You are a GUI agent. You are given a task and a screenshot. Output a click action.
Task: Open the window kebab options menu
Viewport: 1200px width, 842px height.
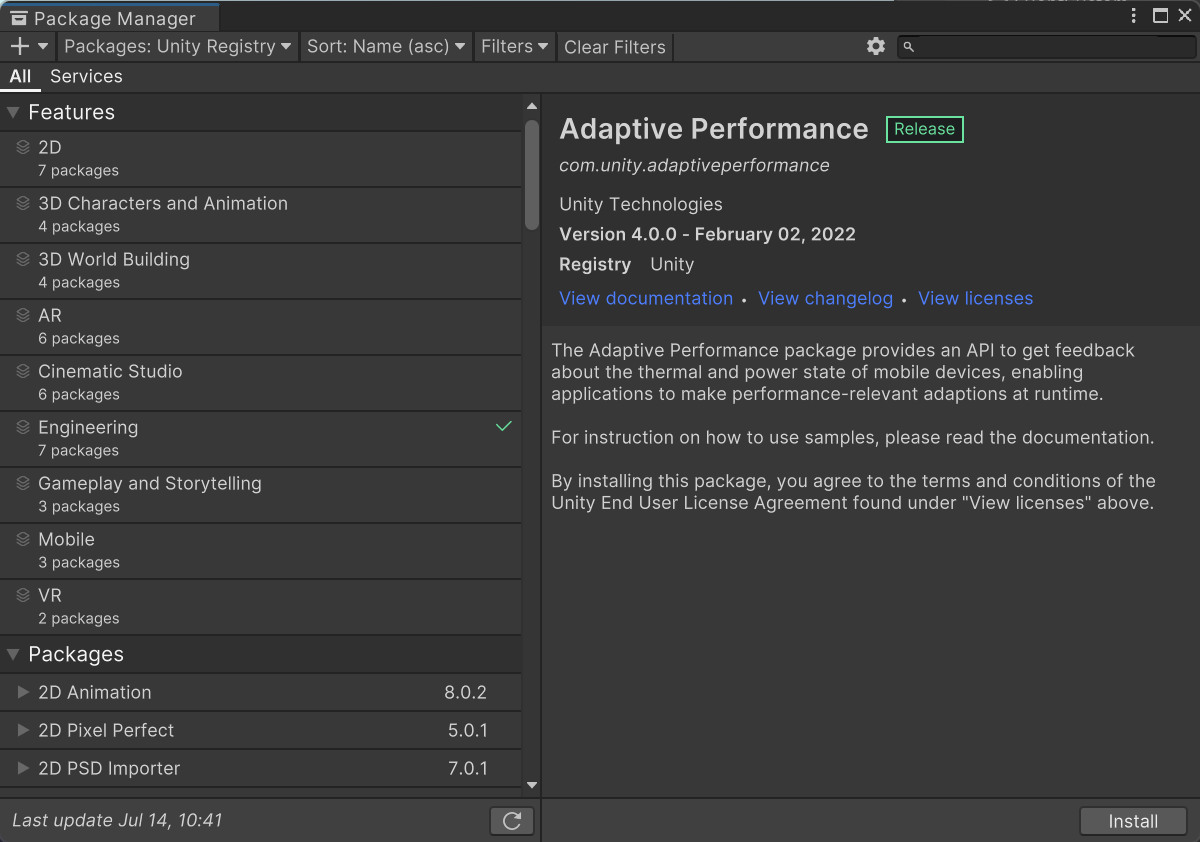pyautogui.click(x=1134, y=15)
